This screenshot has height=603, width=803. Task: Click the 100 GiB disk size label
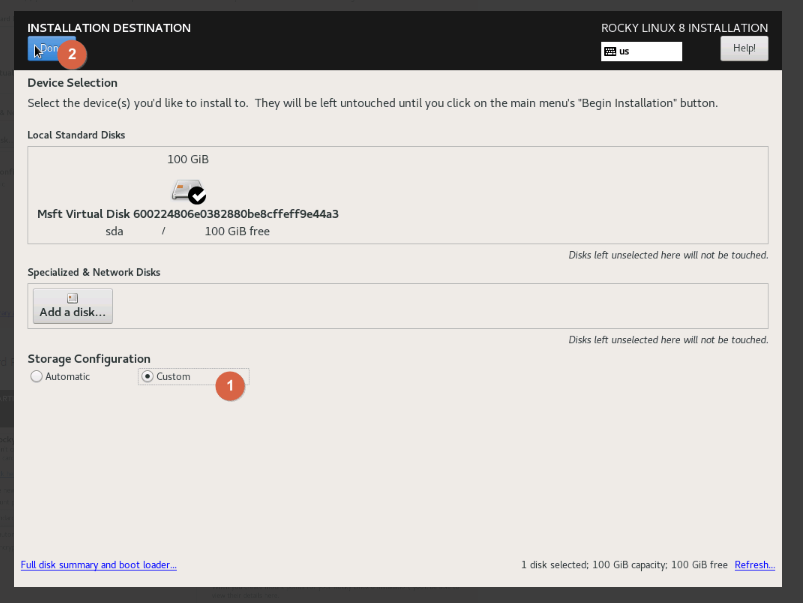(x=188, y=159)
